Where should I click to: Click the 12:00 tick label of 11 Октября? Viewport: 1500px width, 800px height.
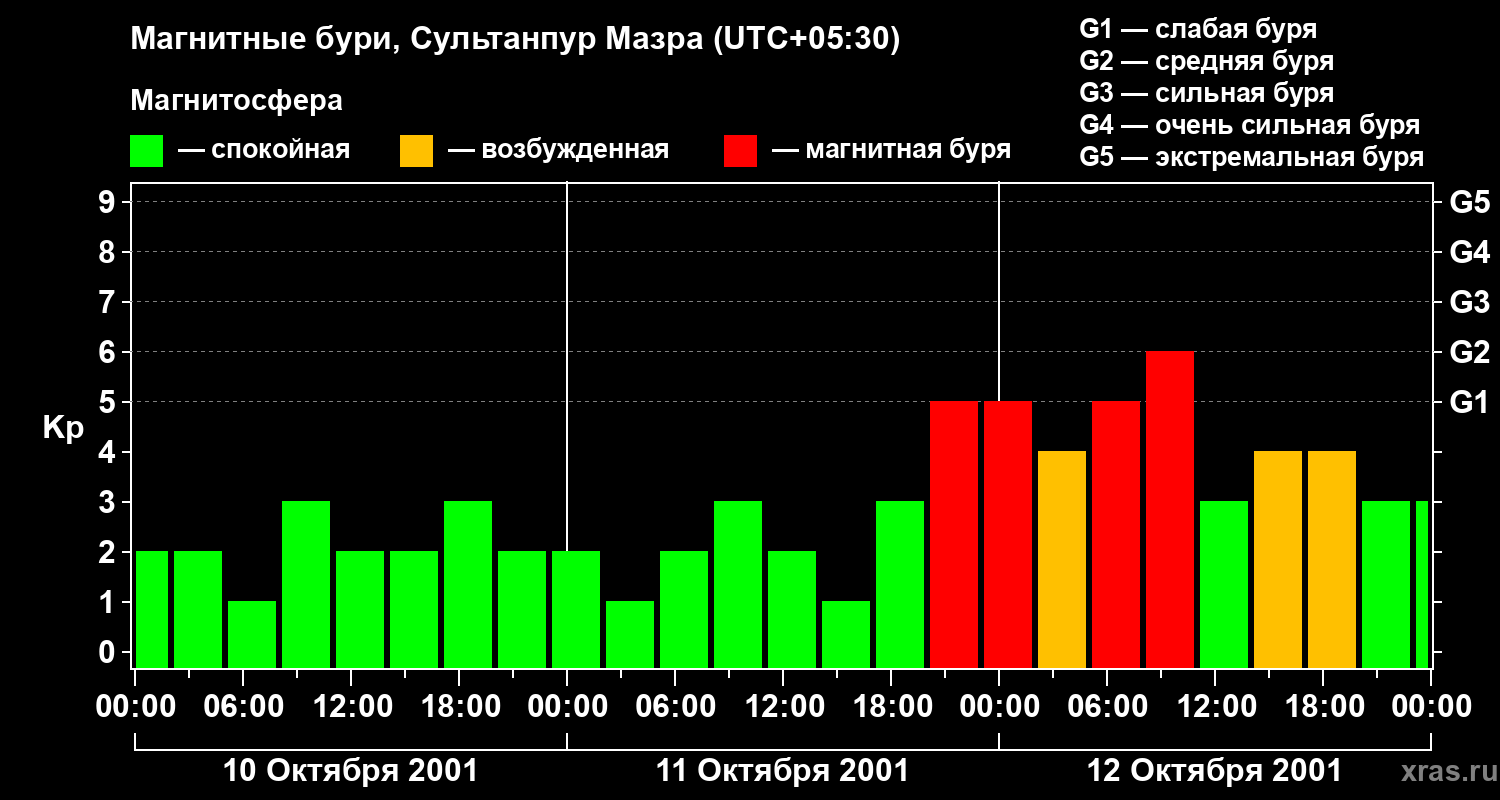pos(783,706)
